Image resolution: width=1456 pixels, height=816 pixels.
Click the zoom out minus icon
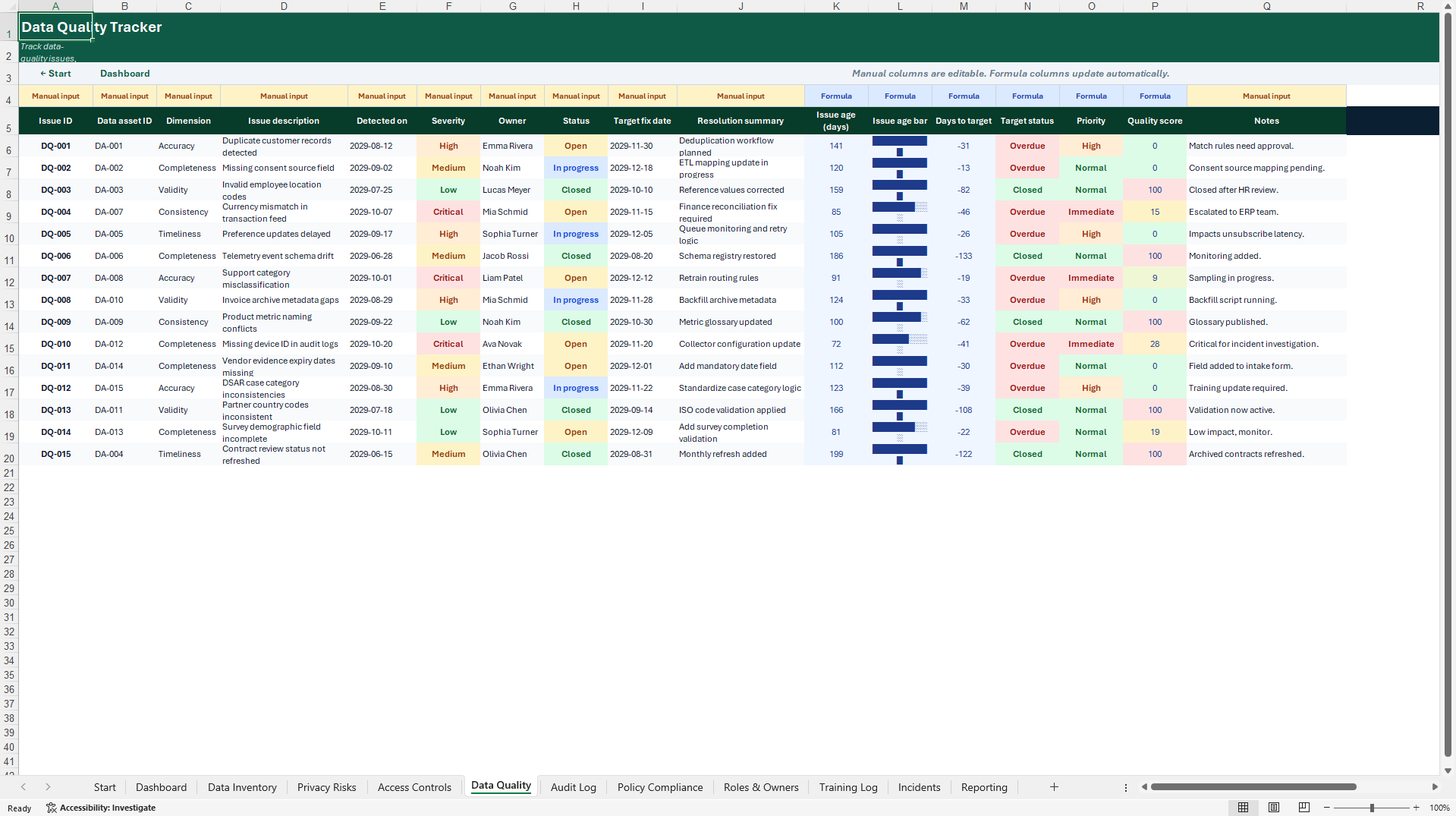point(1327,808)
